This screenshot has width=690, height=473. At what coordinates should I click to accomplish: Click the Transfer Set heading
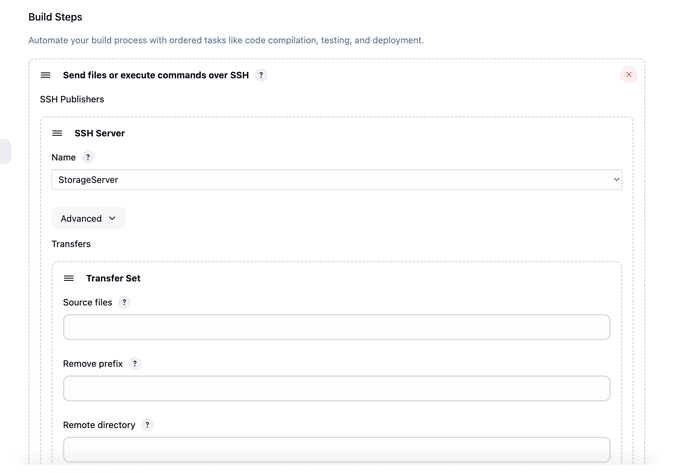click(113, 278)
